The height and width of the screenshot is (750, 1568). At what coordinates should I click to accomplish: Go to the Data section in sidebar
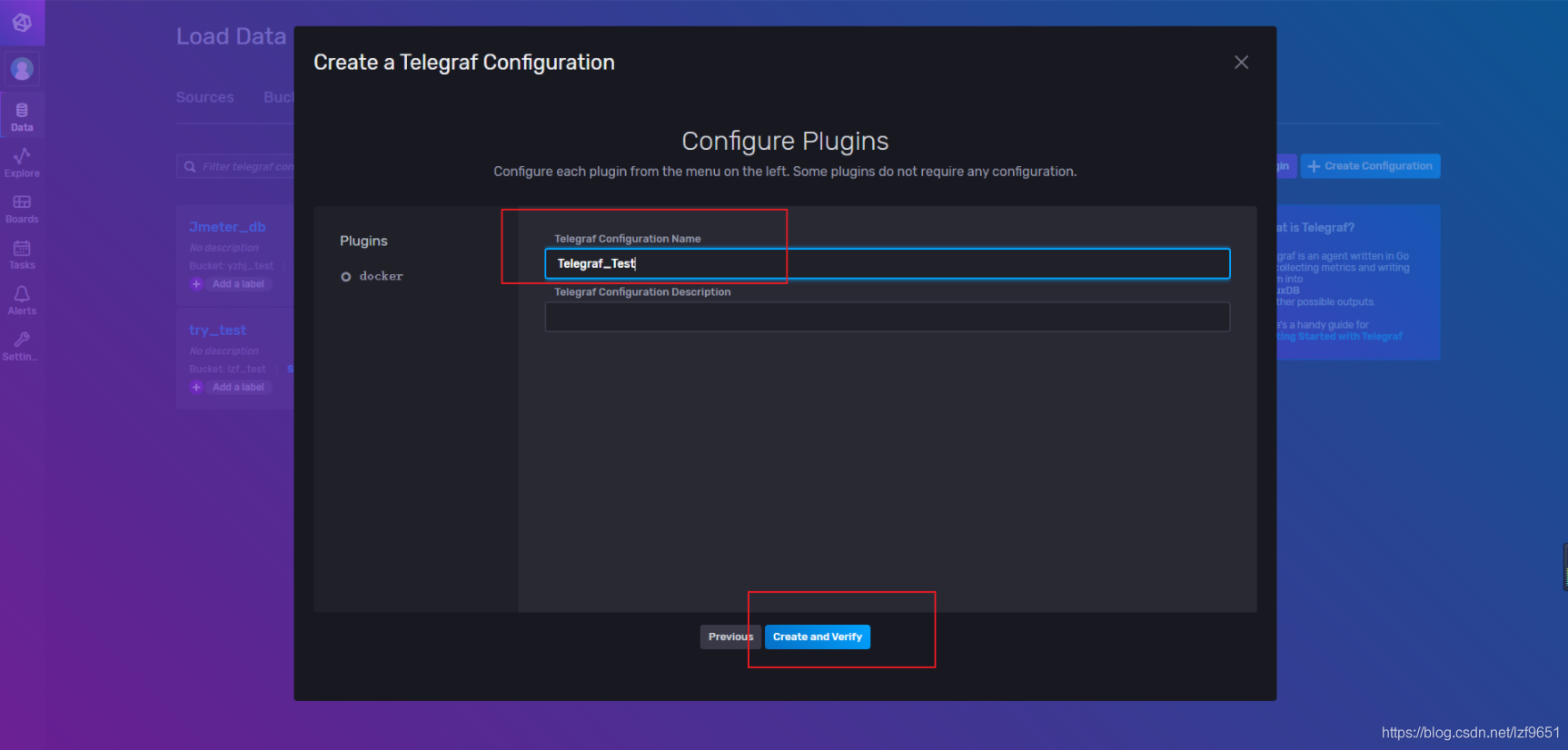(x=22, y=116)
